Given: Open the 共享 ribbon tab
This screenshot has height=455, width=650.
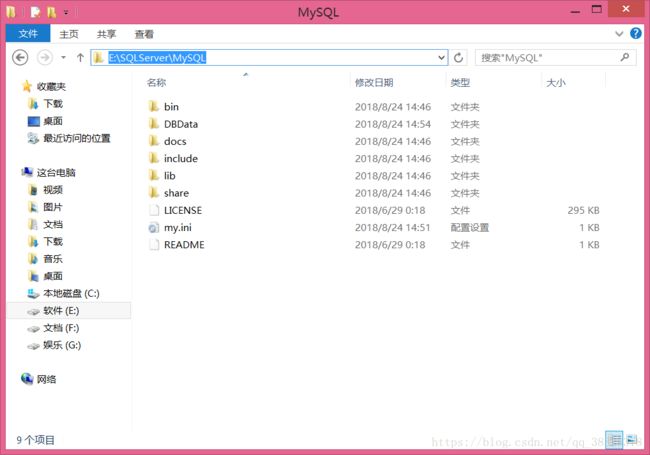Looking at the screenshot, I should pyautogui.click(x=106, y=34).
